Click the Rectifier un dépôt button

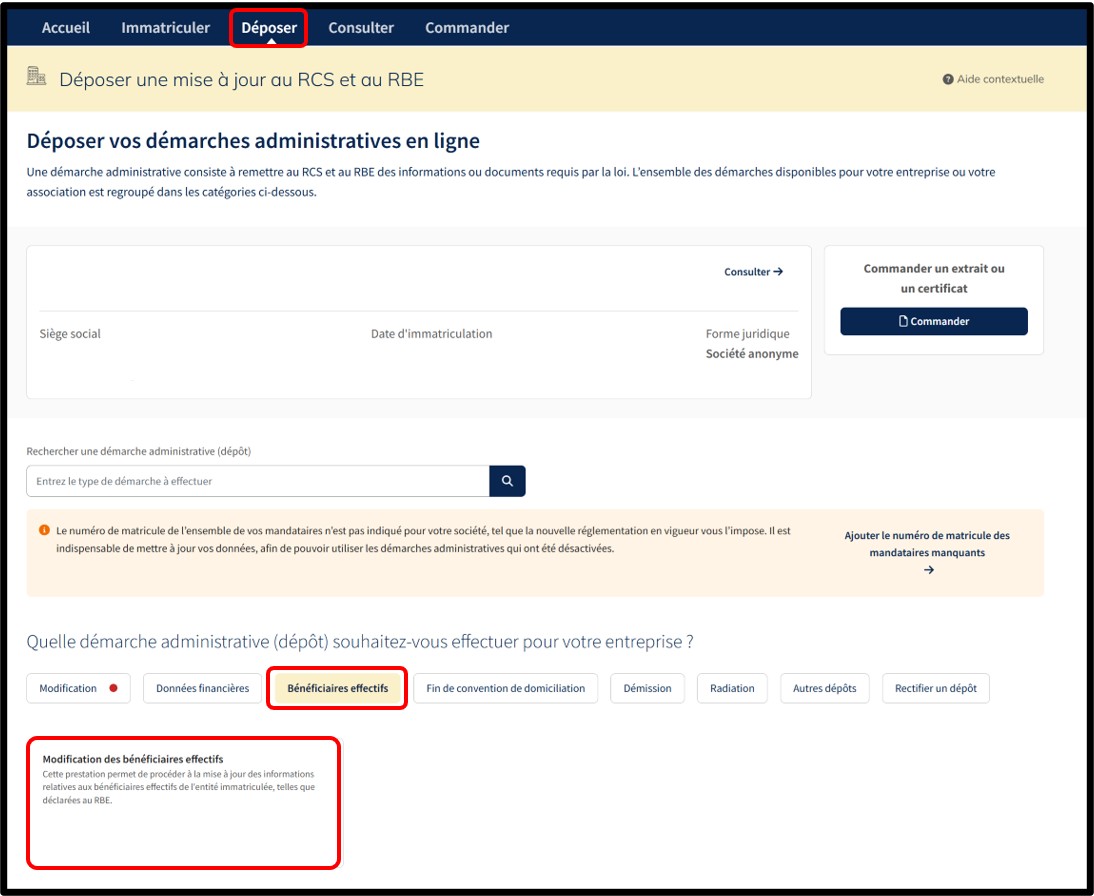pos(935,688)
